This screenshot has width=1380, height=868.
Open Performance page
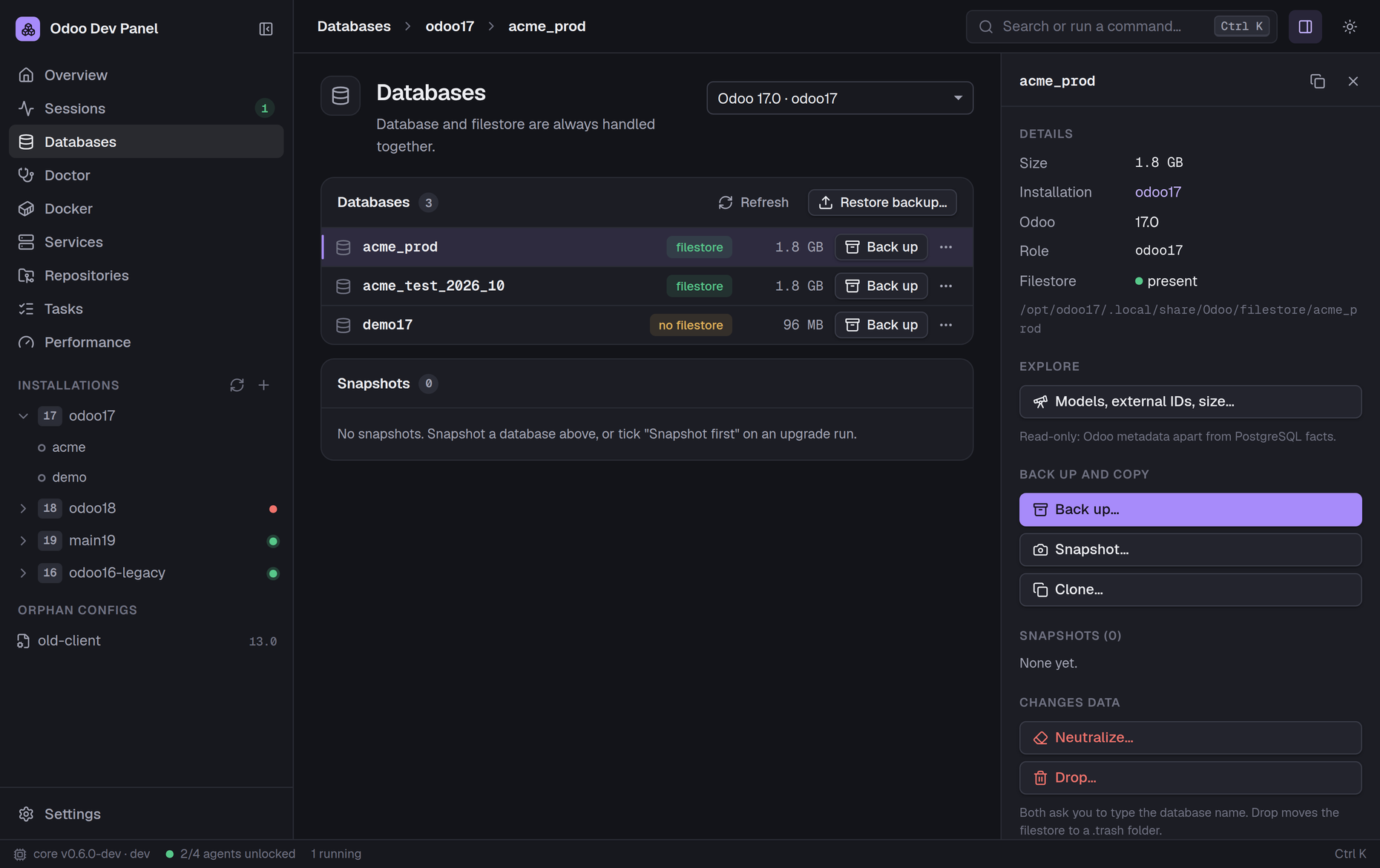[146, 342]
